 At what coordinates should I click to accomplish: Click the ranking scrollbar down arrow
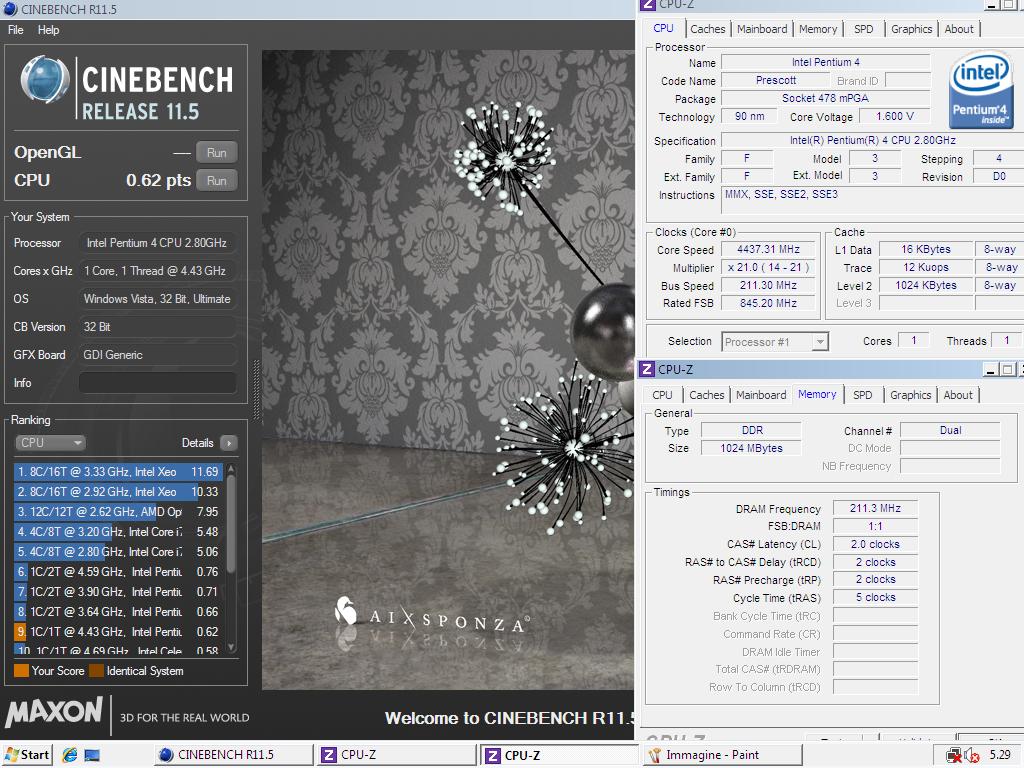[x=231, y=648]
